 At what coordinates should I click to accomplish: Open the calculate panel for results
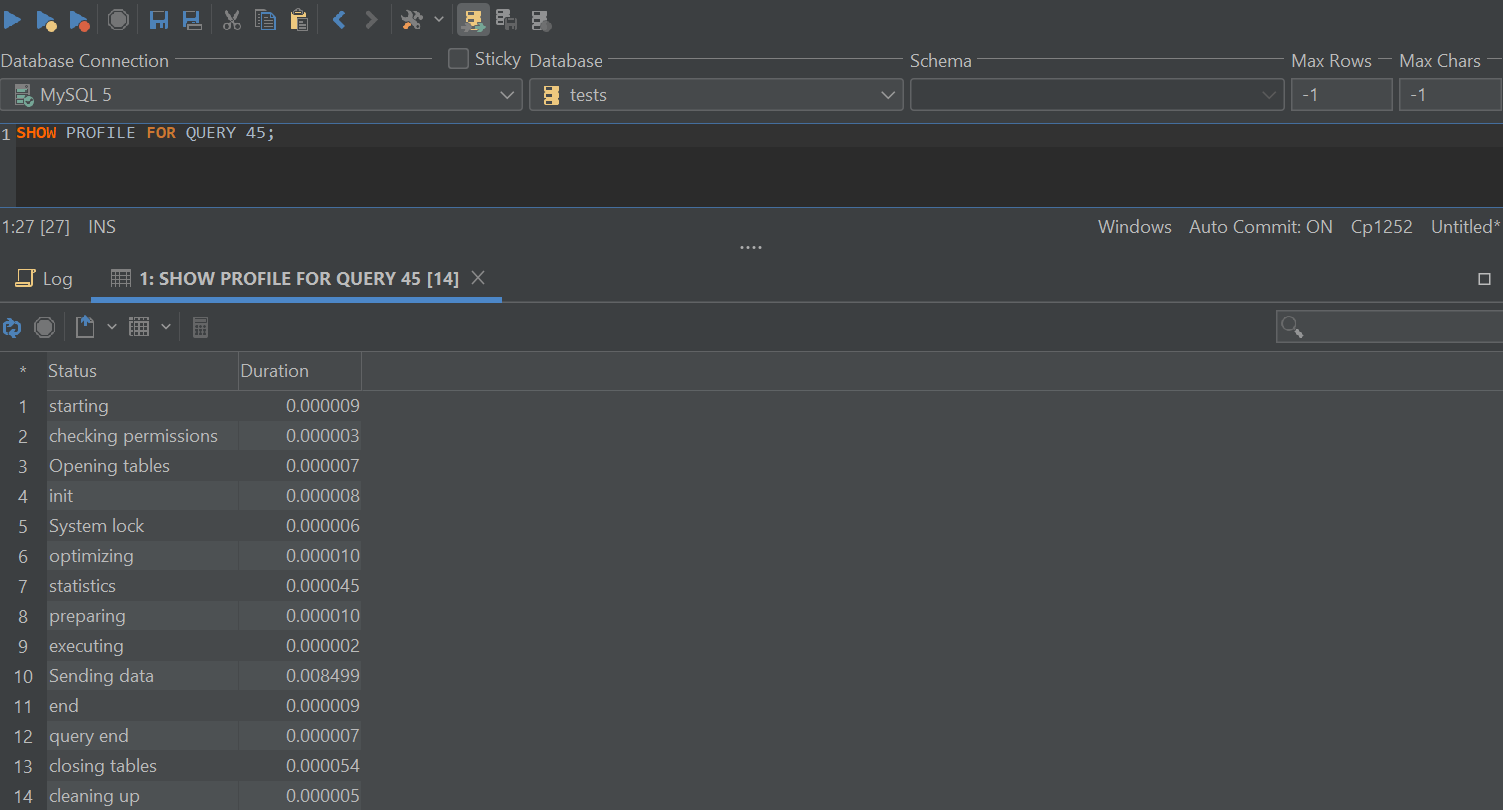pos(200,327)
